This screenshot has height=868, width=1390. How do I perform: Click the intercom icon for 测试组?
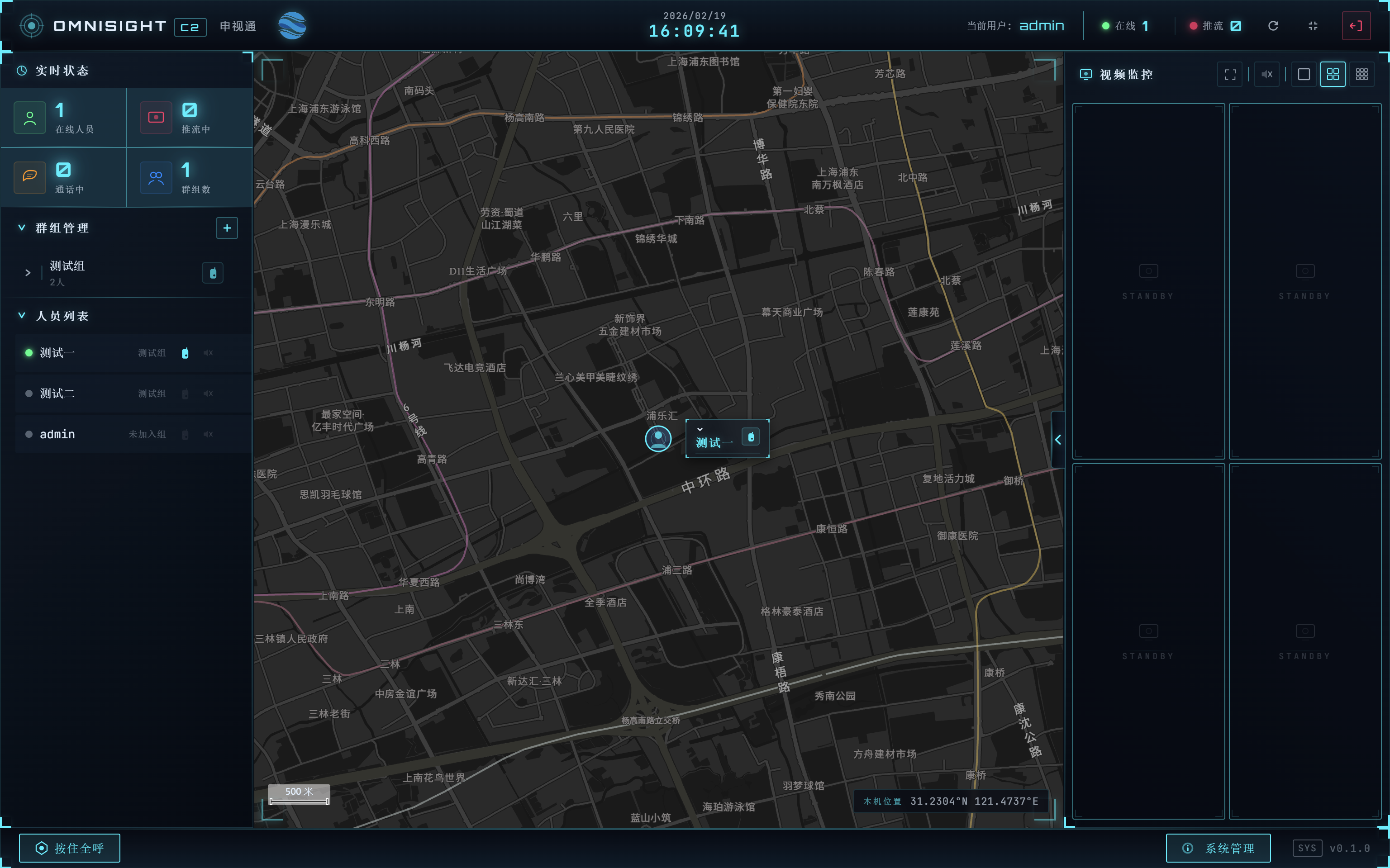pyautogui.click(x=212, y=273)
